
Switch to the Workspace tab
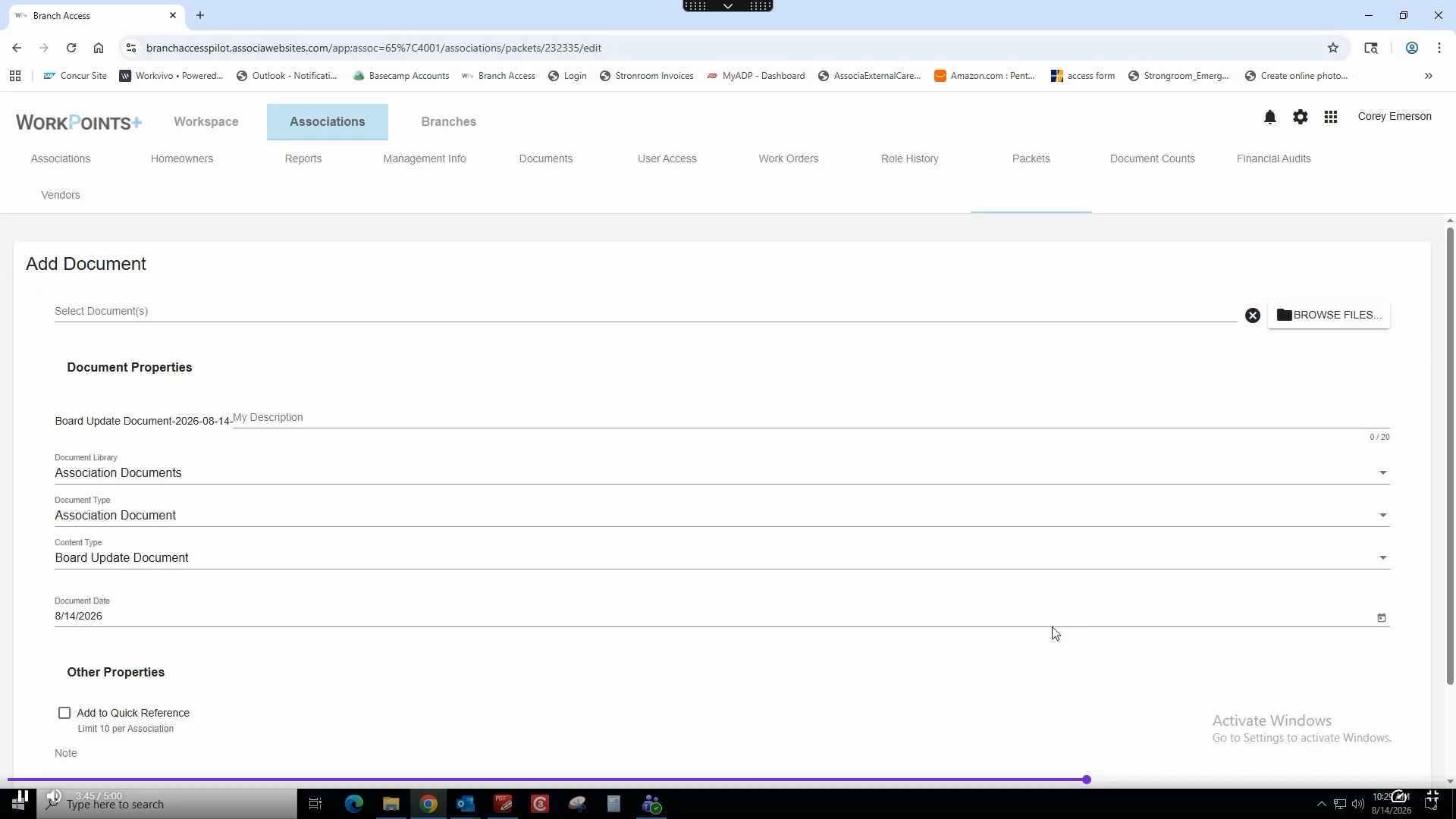pyautogui.click(x=206, y=122)
